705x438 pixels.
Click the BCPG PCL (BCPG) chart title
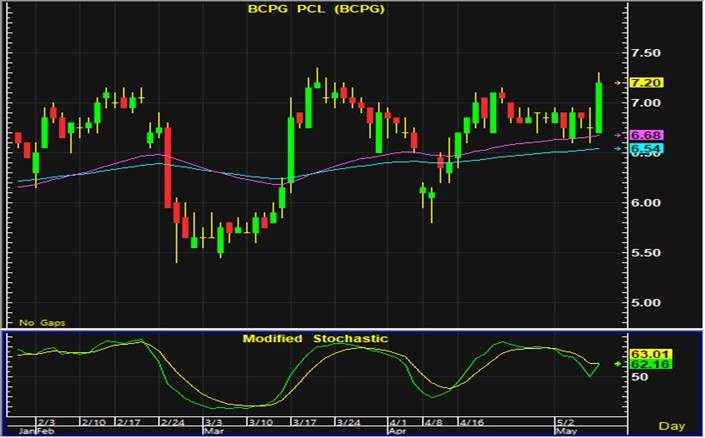pyautogui.click(x=316, y=9)
